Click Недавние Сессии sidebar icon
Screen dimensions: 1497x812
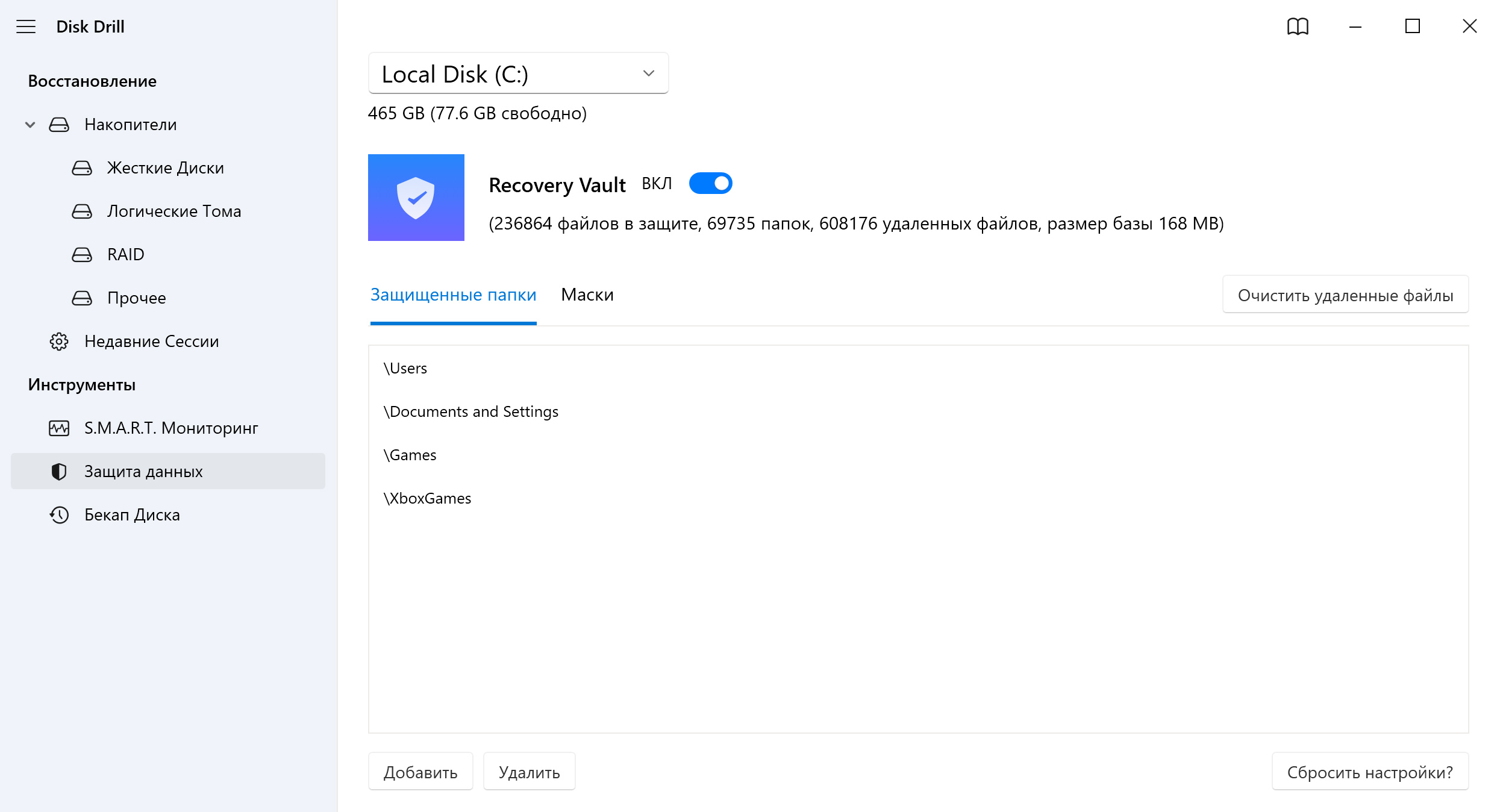tap(58, 340)
